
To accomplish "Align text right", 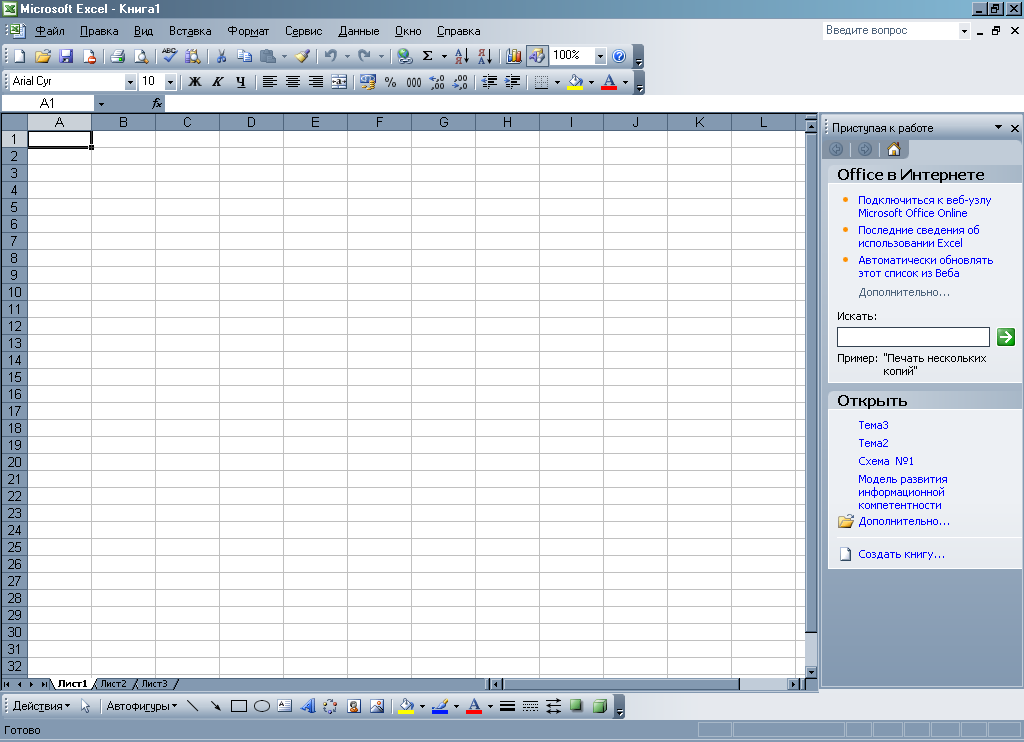I will click(x=315, y=82).
